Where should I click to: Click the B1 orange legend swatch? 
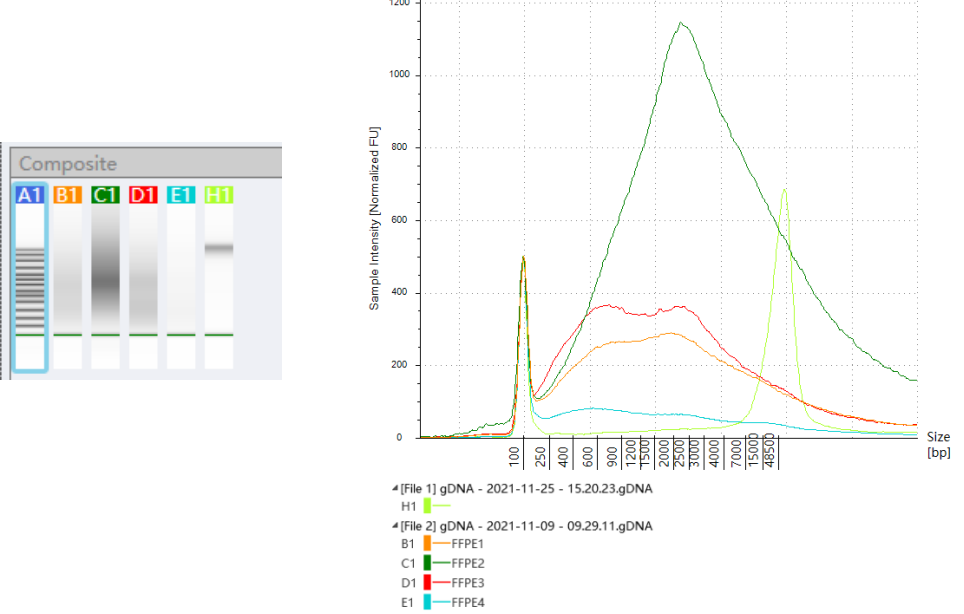click(x=427, y=543)
